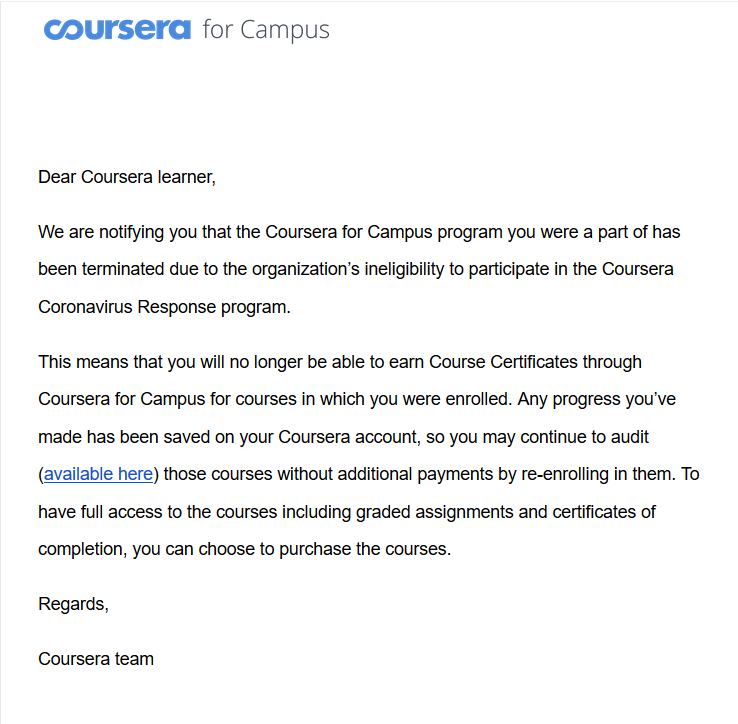738x724 pixels.
Task: Click the "for Campus" text beside the logo
Action: (265, 30)
